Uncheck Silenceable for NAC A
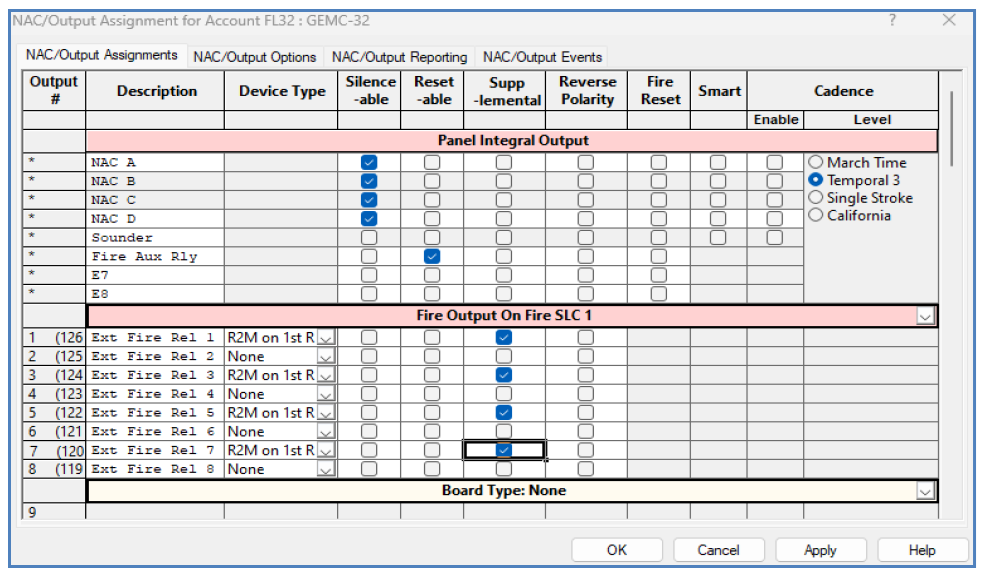984x575 pixels. [x=369, y=163]
